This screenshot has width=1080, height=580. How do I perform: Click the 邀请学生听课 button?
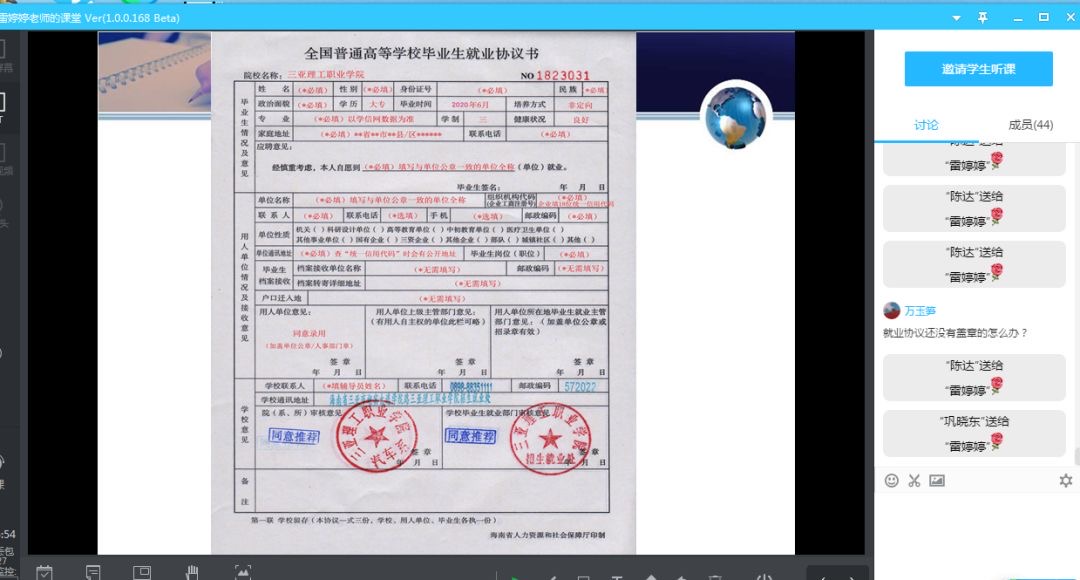pyautogui.click(x=978, y=69)
